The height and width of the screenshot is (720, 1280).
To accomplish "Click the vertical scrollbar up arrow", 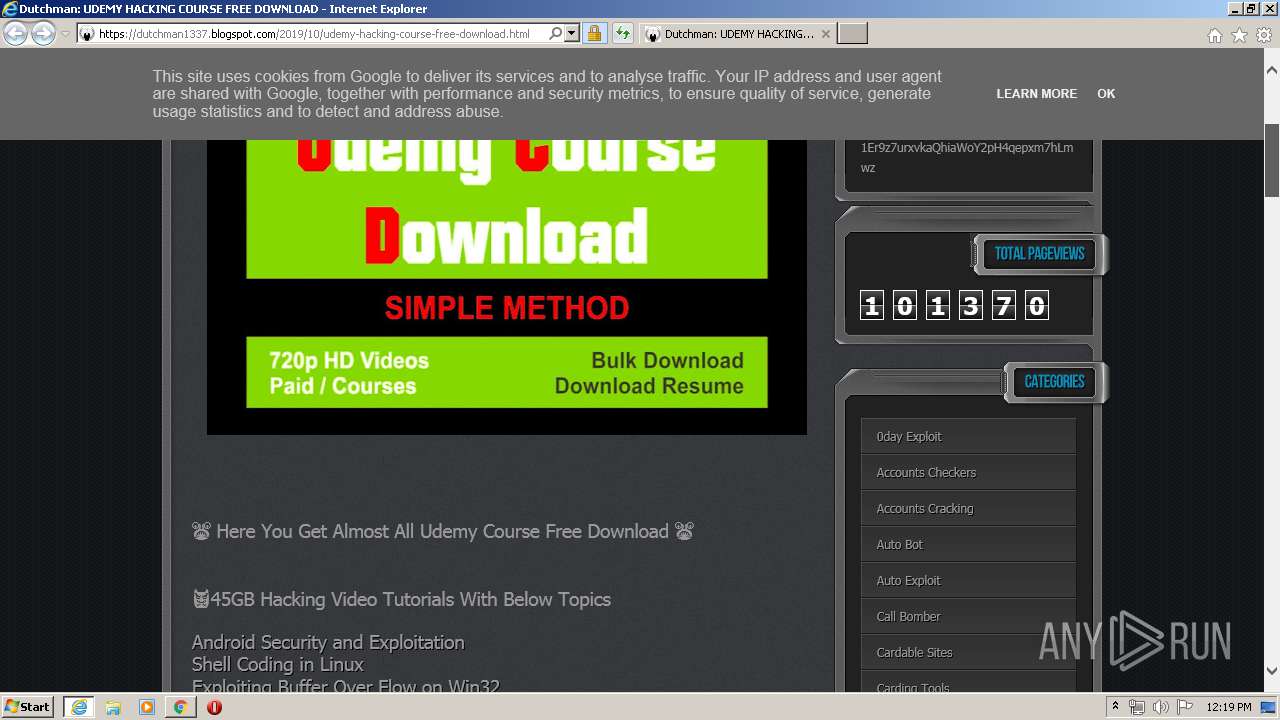I will click(x=1272, y=70).
